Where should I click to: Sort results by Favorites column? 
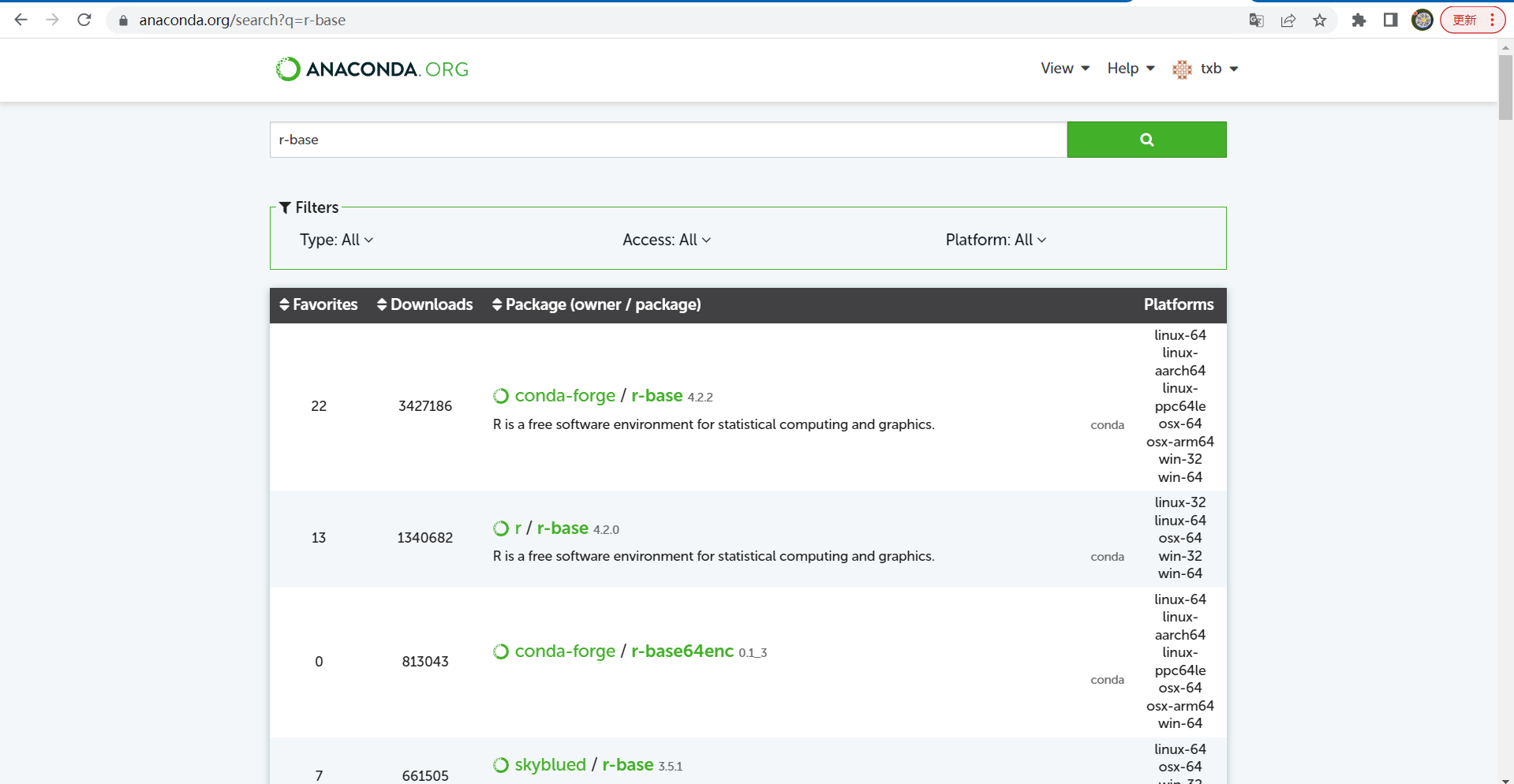pyautogui.click(x=319, y=304)
